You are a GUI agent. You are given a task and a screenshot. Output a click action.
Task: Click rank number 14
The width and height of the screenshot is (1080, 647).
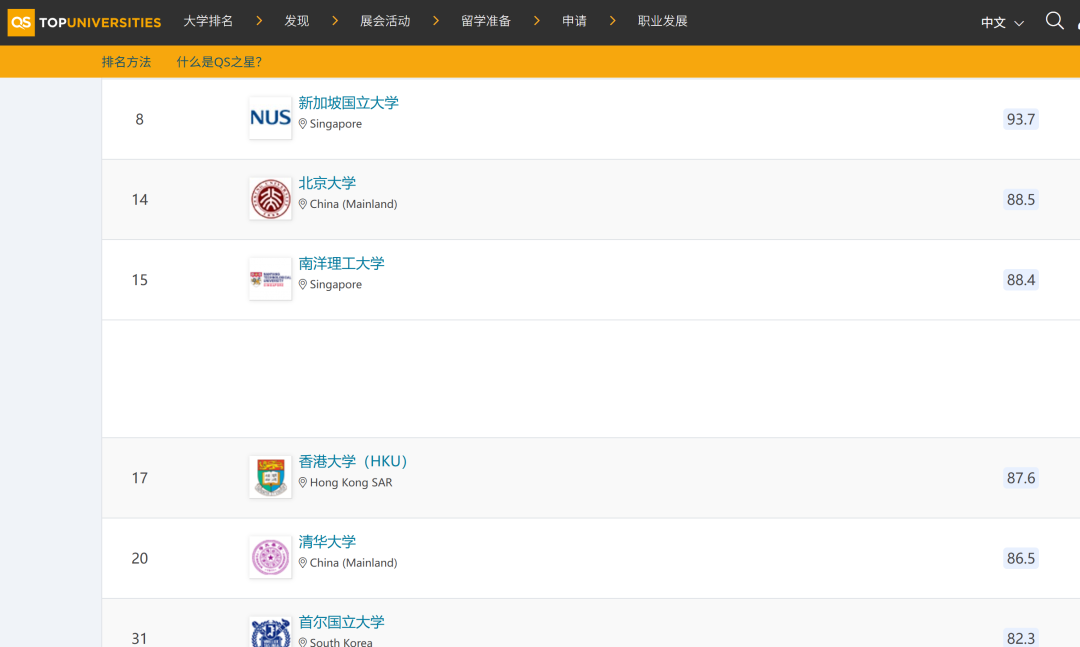[x=140, y=200]
